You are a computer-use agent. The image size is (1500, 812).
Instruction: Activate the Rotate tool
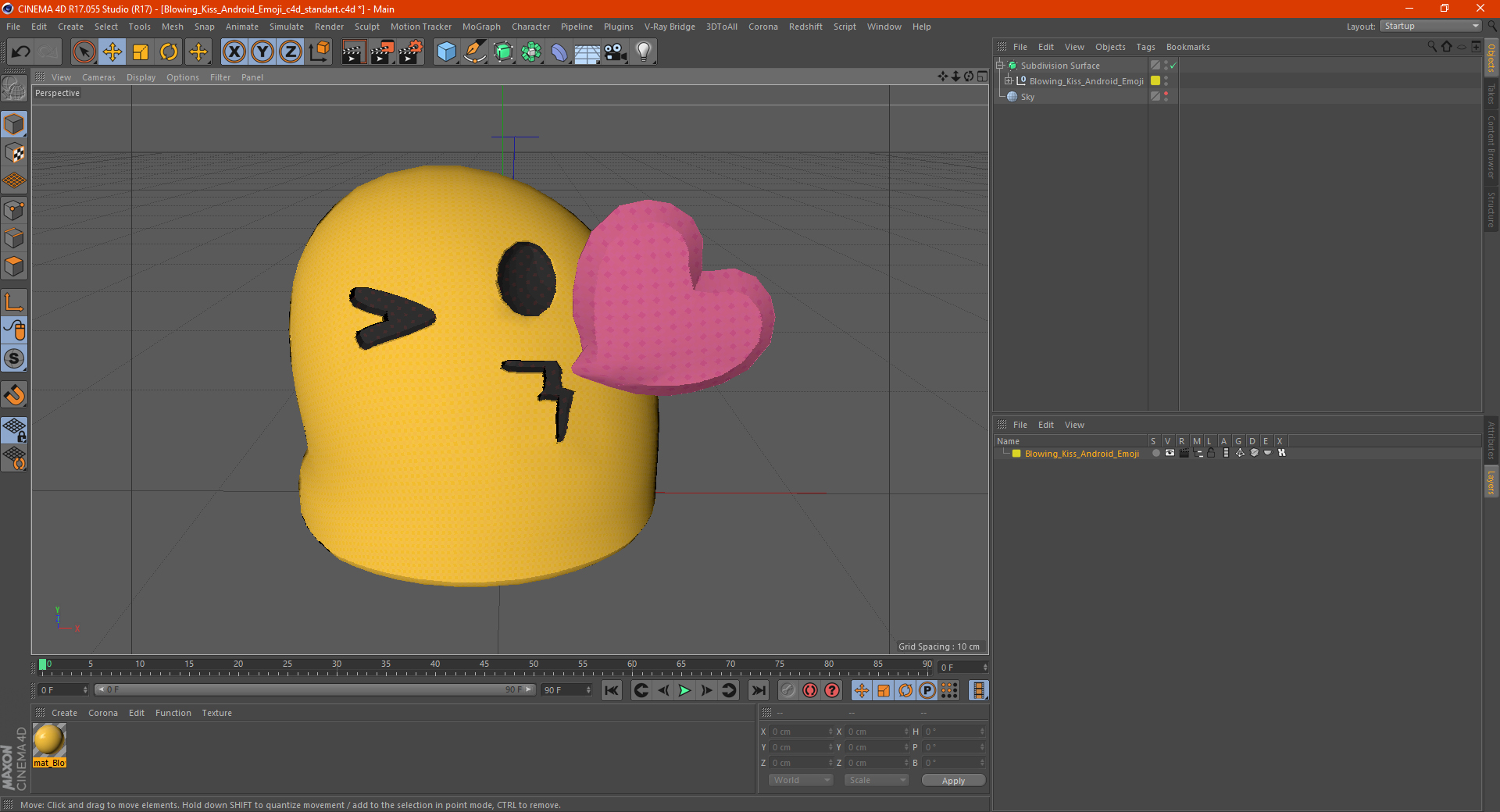coord(169,52)
